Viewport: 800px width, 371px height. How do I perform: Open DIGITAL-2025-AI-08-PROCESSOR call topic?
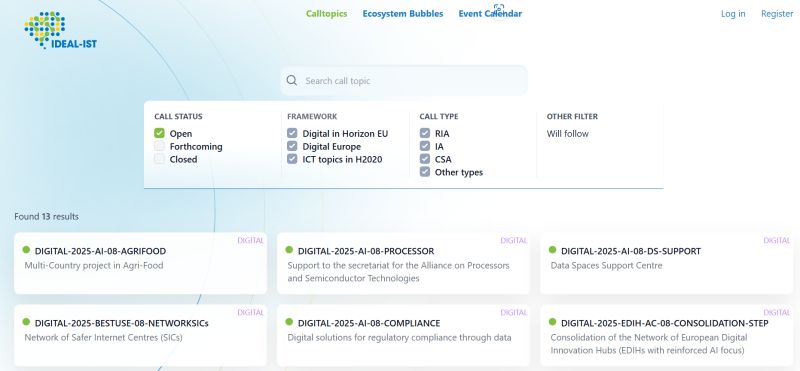coord(366,251)
